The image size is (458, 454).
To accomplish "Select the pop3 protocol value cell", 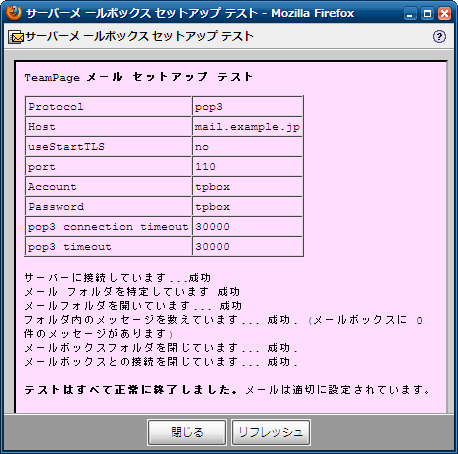I will [x=247, y=107].
